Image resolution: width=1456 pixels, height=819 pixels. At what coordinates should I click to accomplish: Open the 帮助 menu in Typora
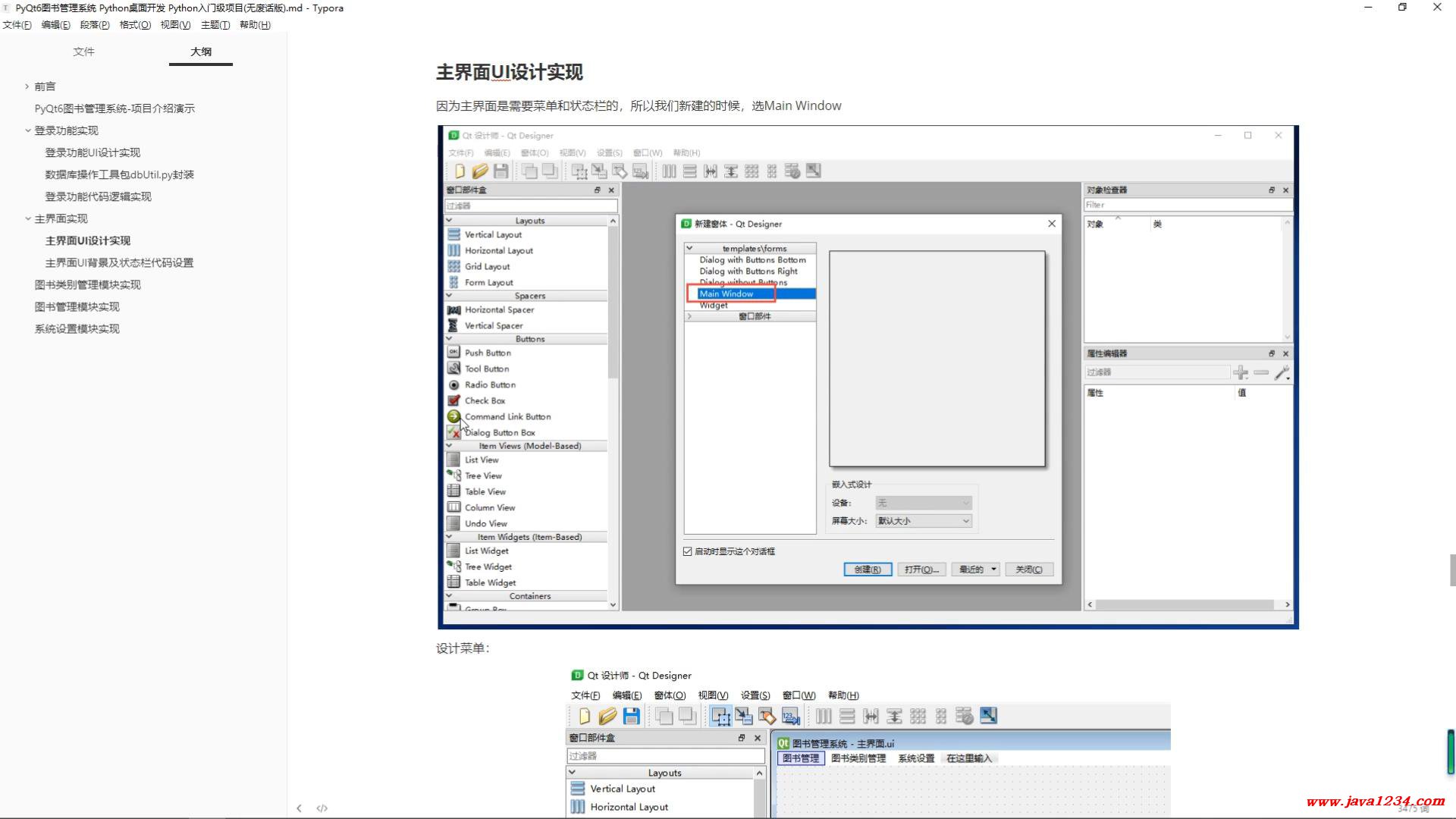(x=255, y=25)
